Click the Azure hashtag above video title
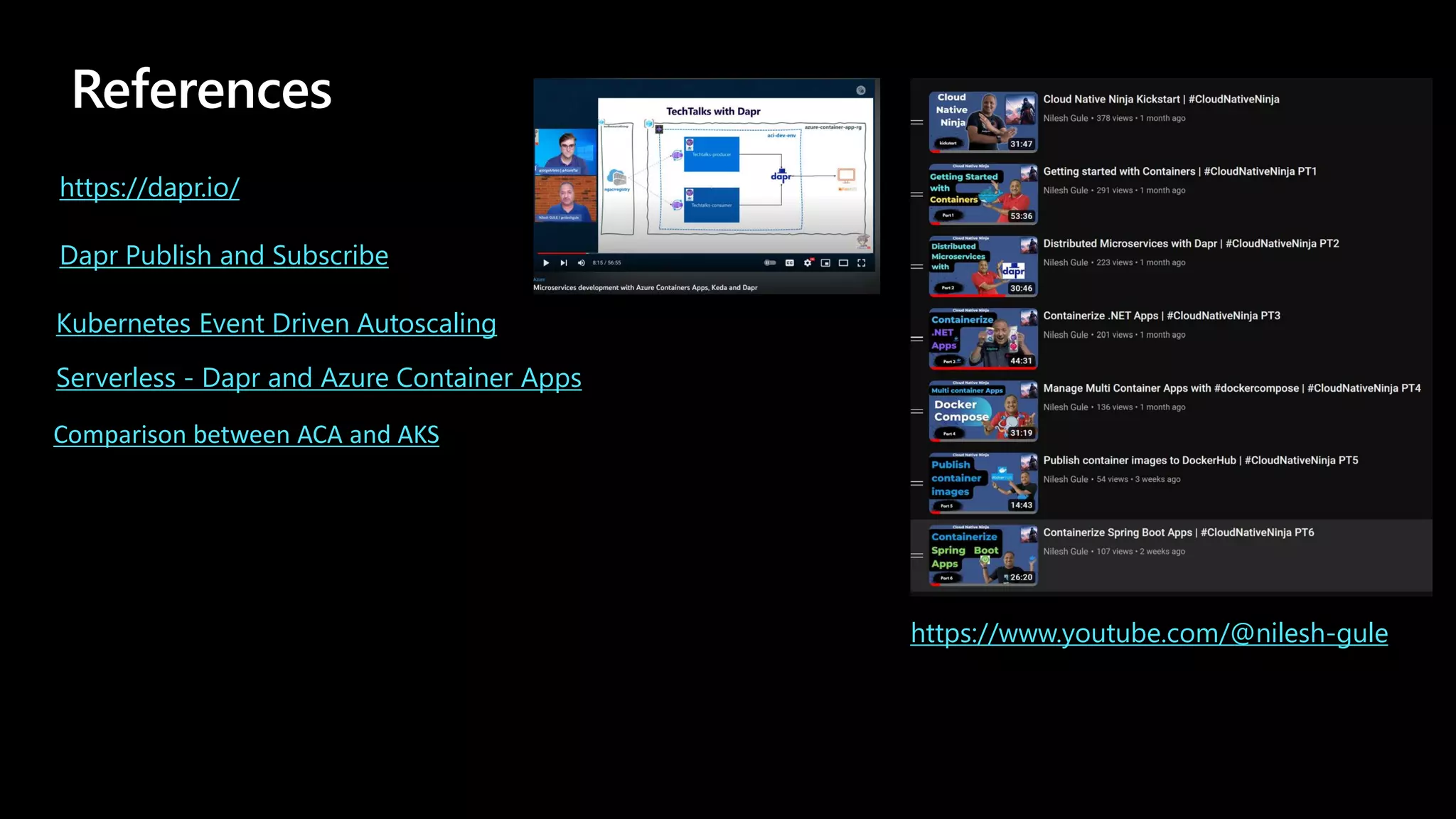 539,279
